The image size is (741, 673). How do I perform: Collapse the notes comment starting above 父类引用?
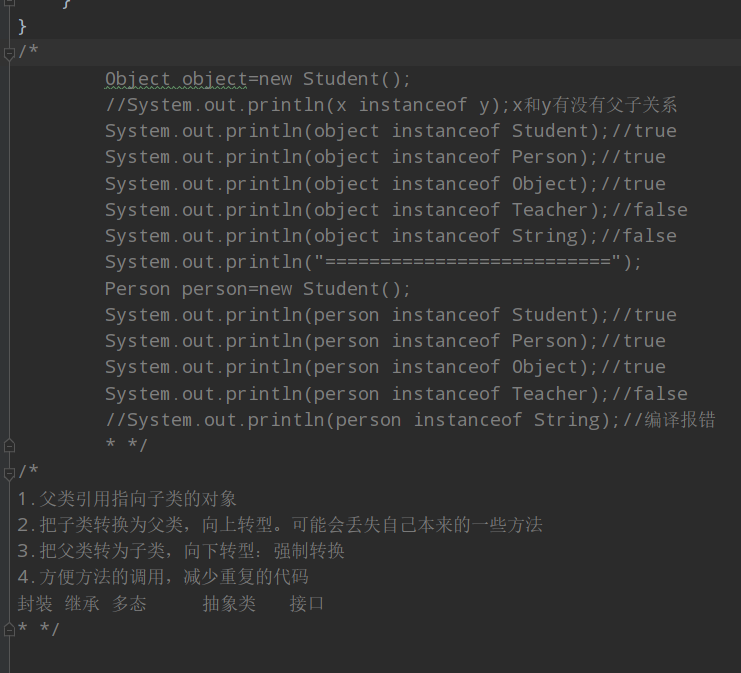(x=9, y=471)
